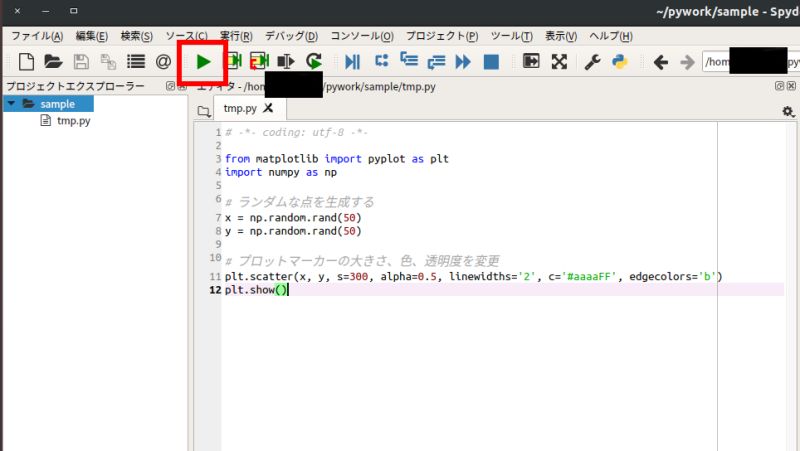This screenshot has width=800, height=451.
Task: Click the 'import numpy as np' line
Action: [x=281, y=172]
